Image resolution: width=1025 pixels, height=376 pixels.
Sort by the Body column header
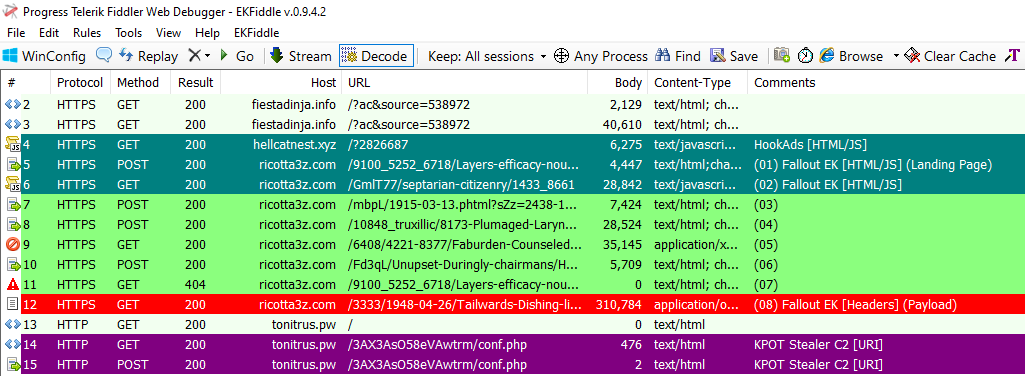(x=617, y=82)
